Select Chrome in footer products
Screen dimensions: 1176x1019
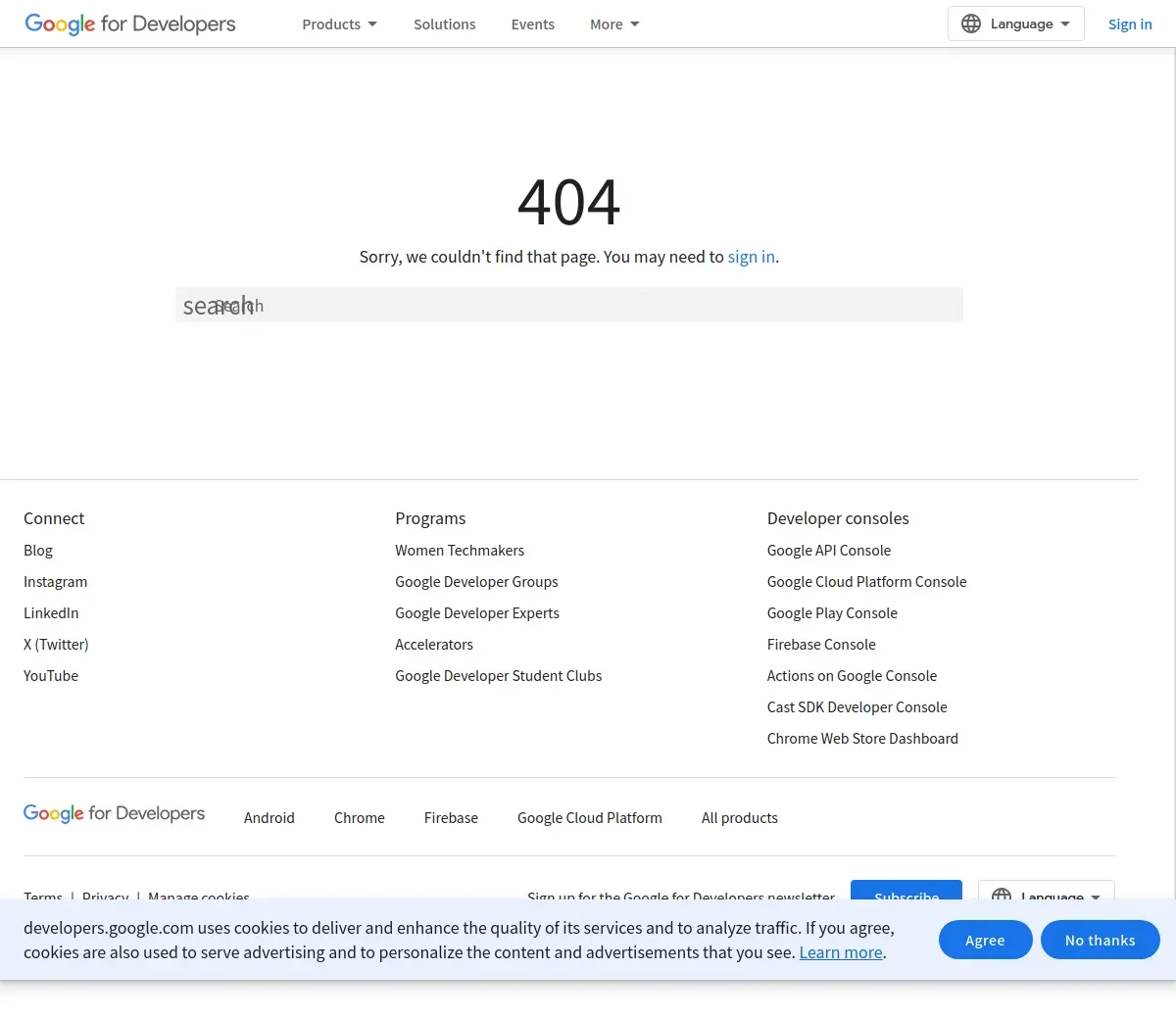360,818
